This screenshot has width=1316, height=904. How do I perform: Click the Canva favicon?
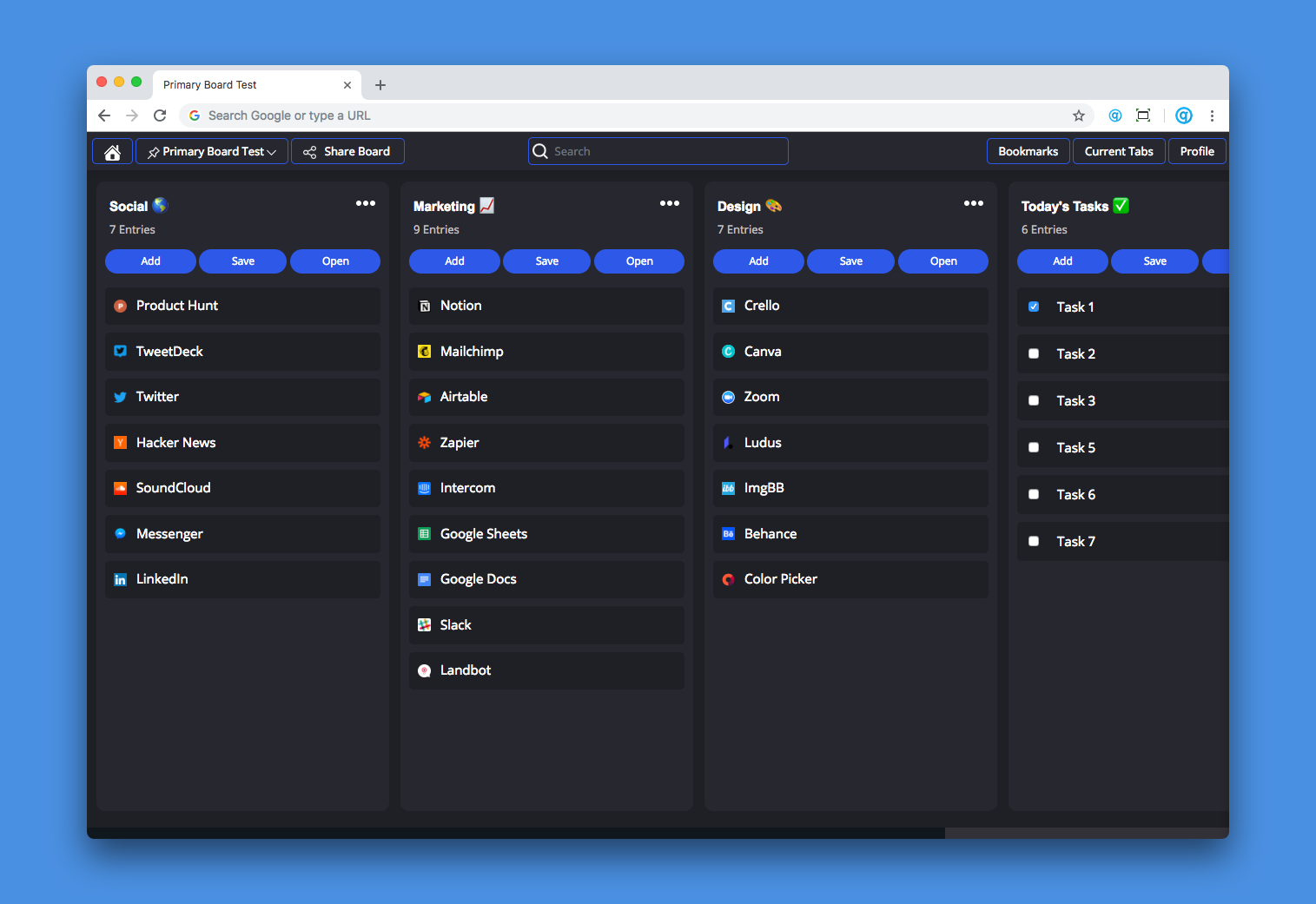coord(729,351)
